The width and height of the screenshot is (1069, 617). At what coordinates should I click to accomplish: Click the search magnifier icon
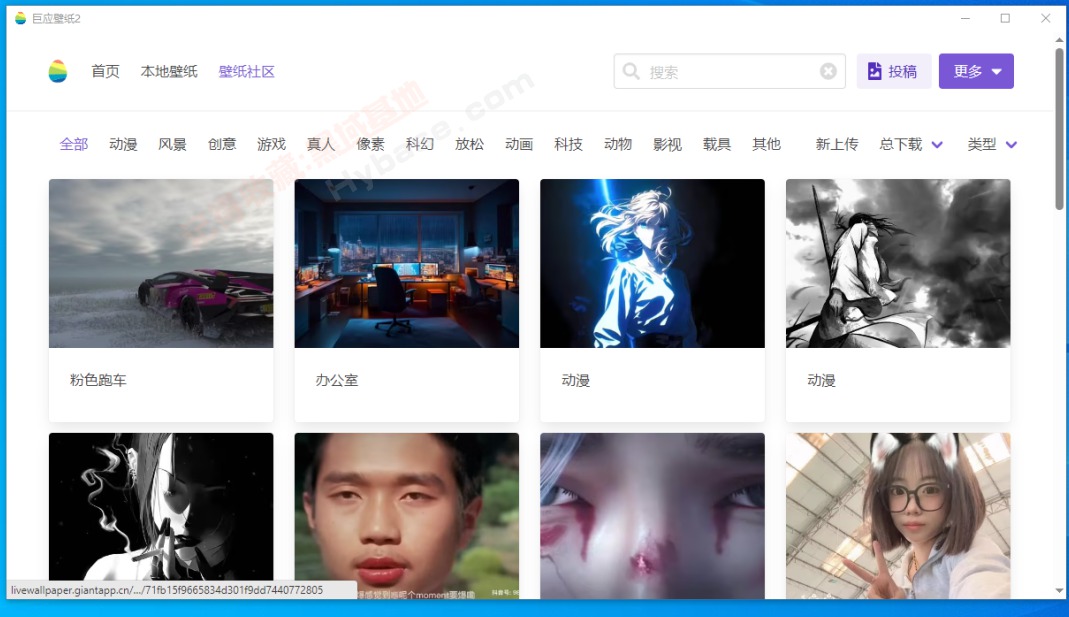[x=631, y=71]
